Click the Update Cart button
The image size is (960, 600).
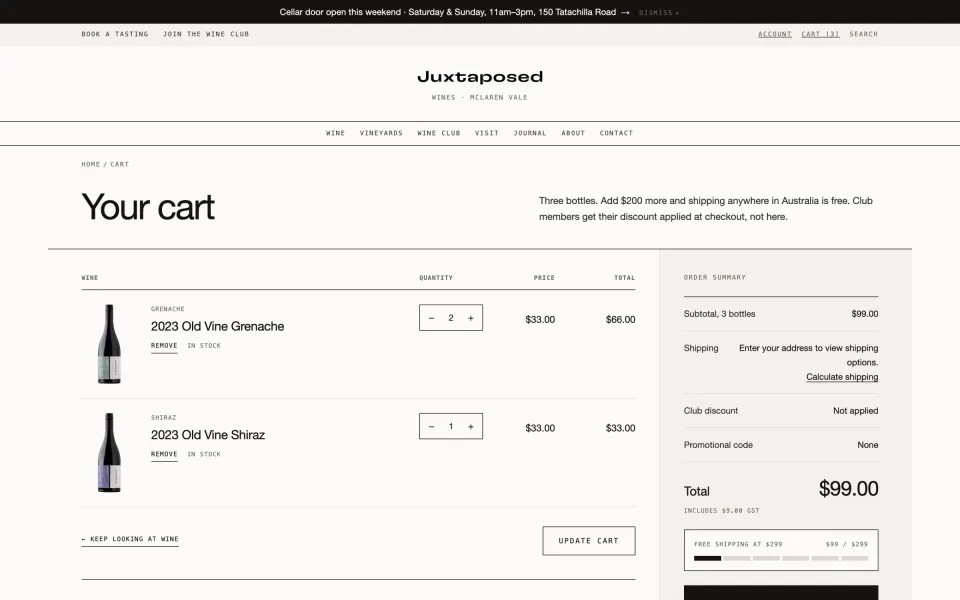coord(589,541)
